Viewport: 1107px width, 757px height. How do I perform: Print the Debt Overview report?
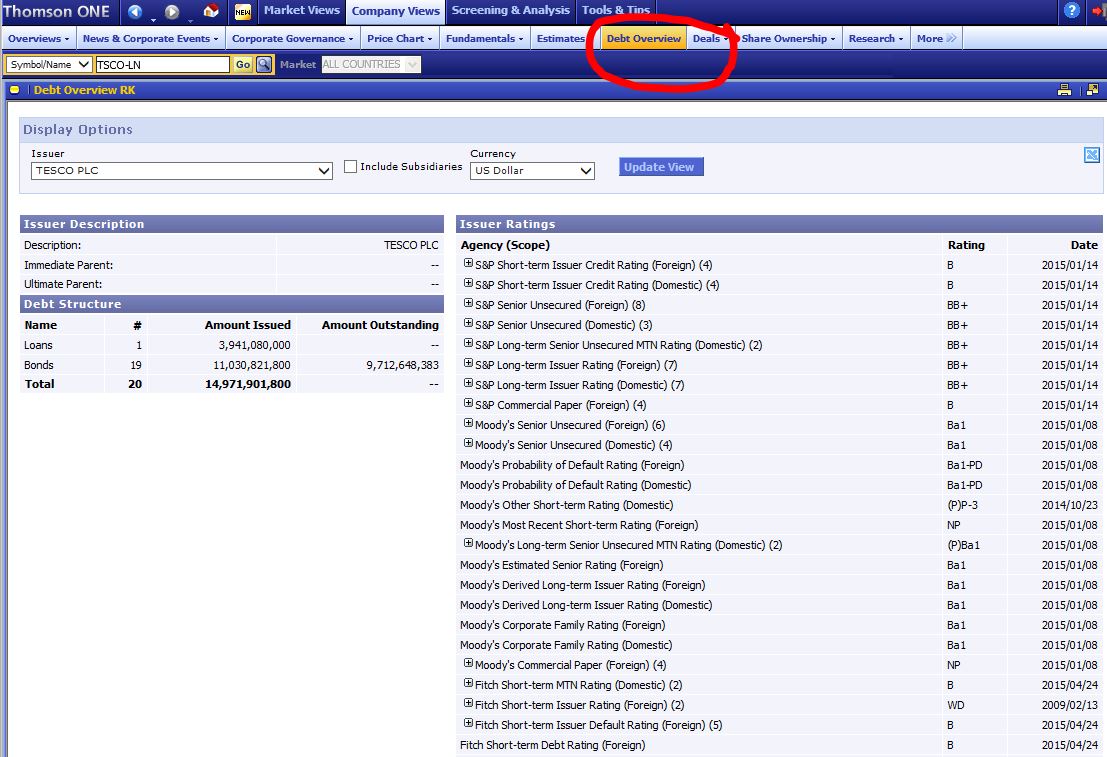click(x=1065, y=90)
